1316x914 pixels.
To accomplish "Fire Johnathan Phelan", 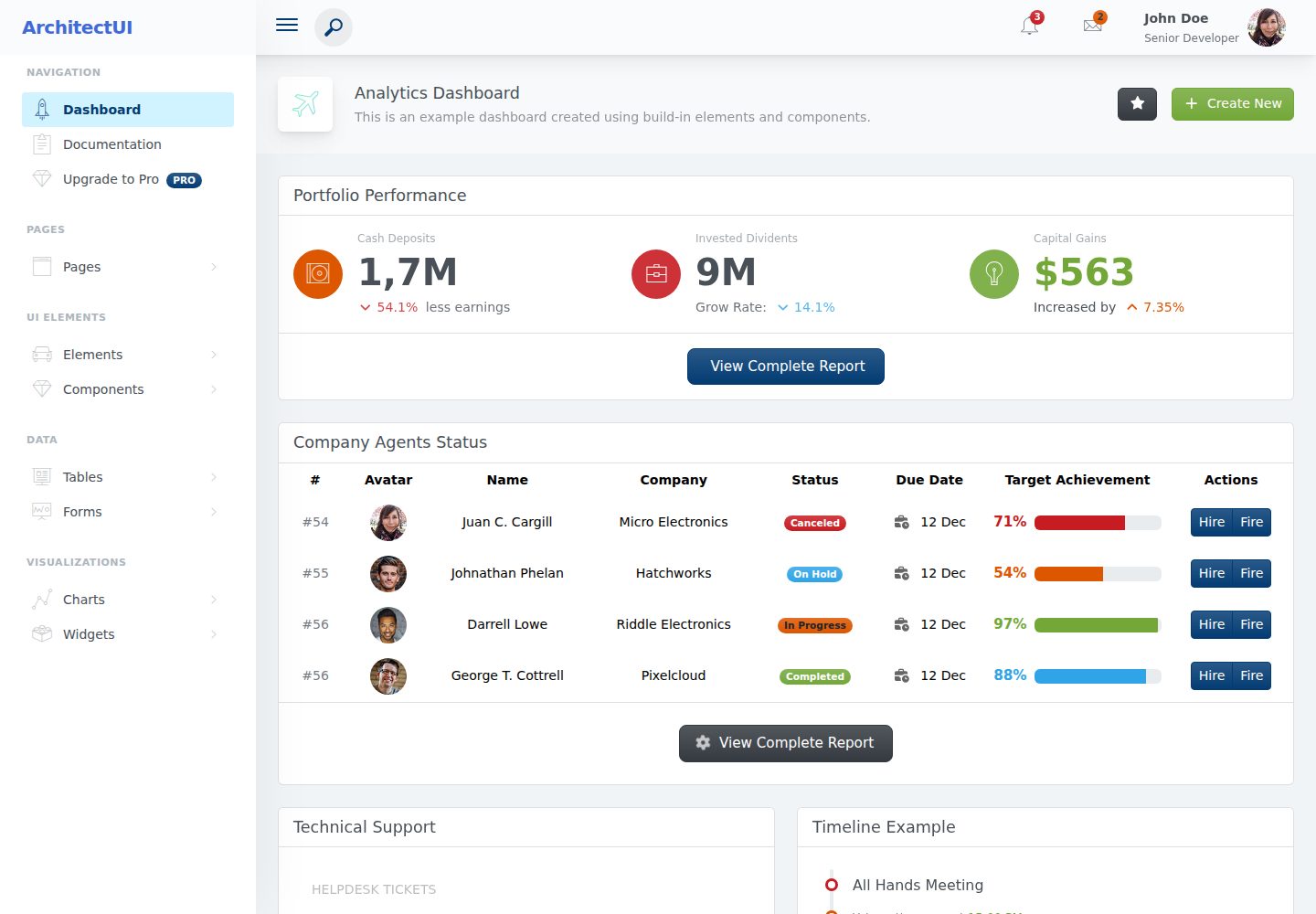I will [1252, 573].
